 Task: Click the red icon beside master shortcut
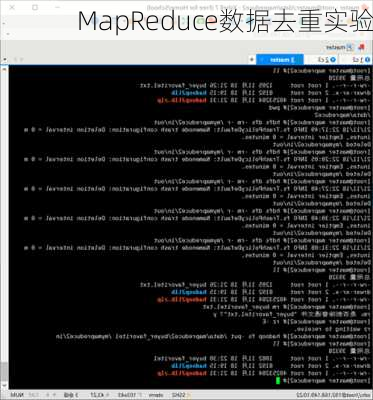[x=361, y=47]
